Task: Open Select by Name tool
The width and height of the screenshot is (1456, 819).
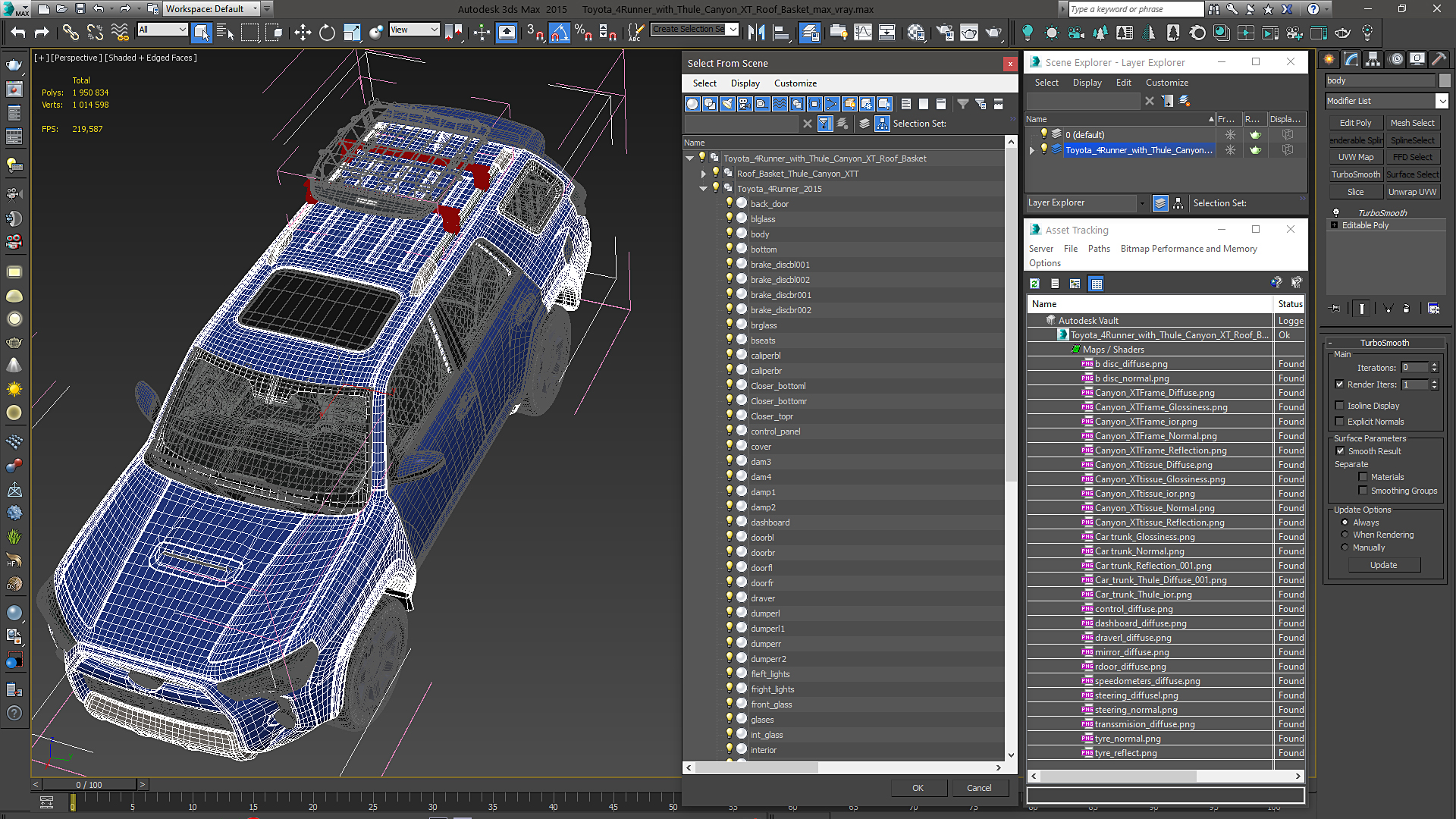Action: pyautogui.click(x=225, y=32)
